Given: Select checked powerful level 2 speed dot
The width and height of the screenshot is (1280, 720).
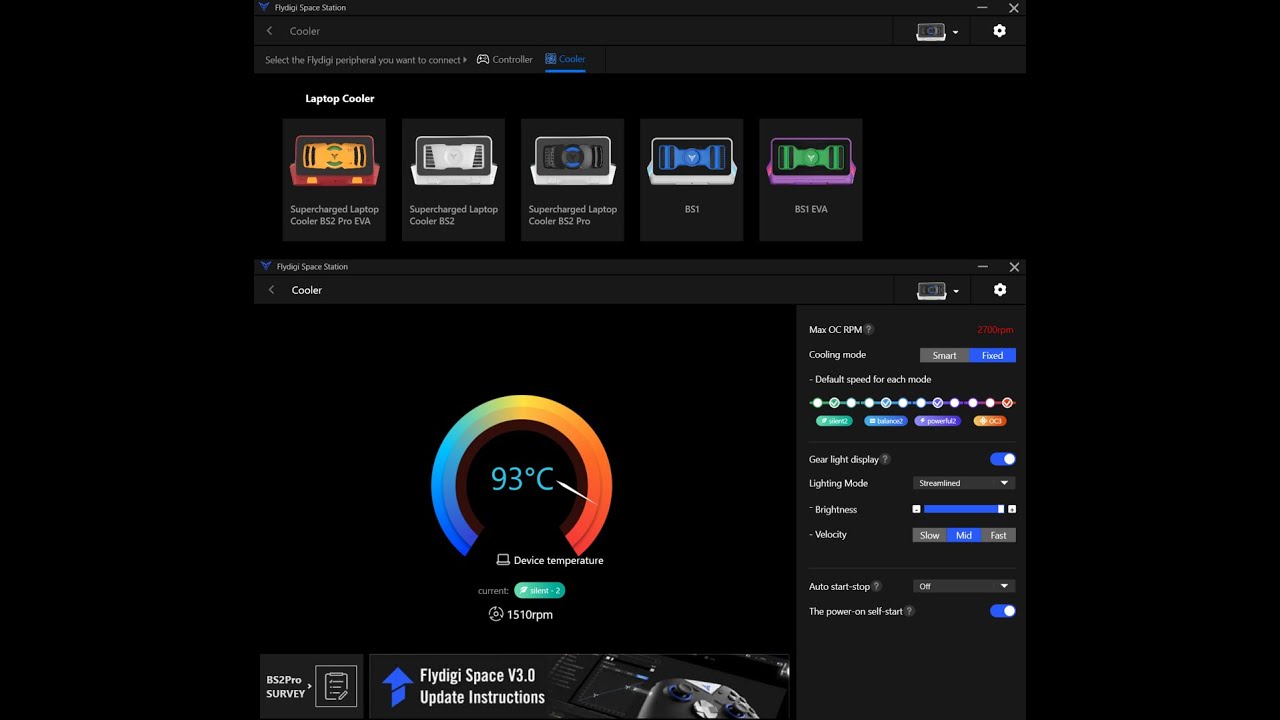Looking at the screenshot, I should [x=938, y=403].
